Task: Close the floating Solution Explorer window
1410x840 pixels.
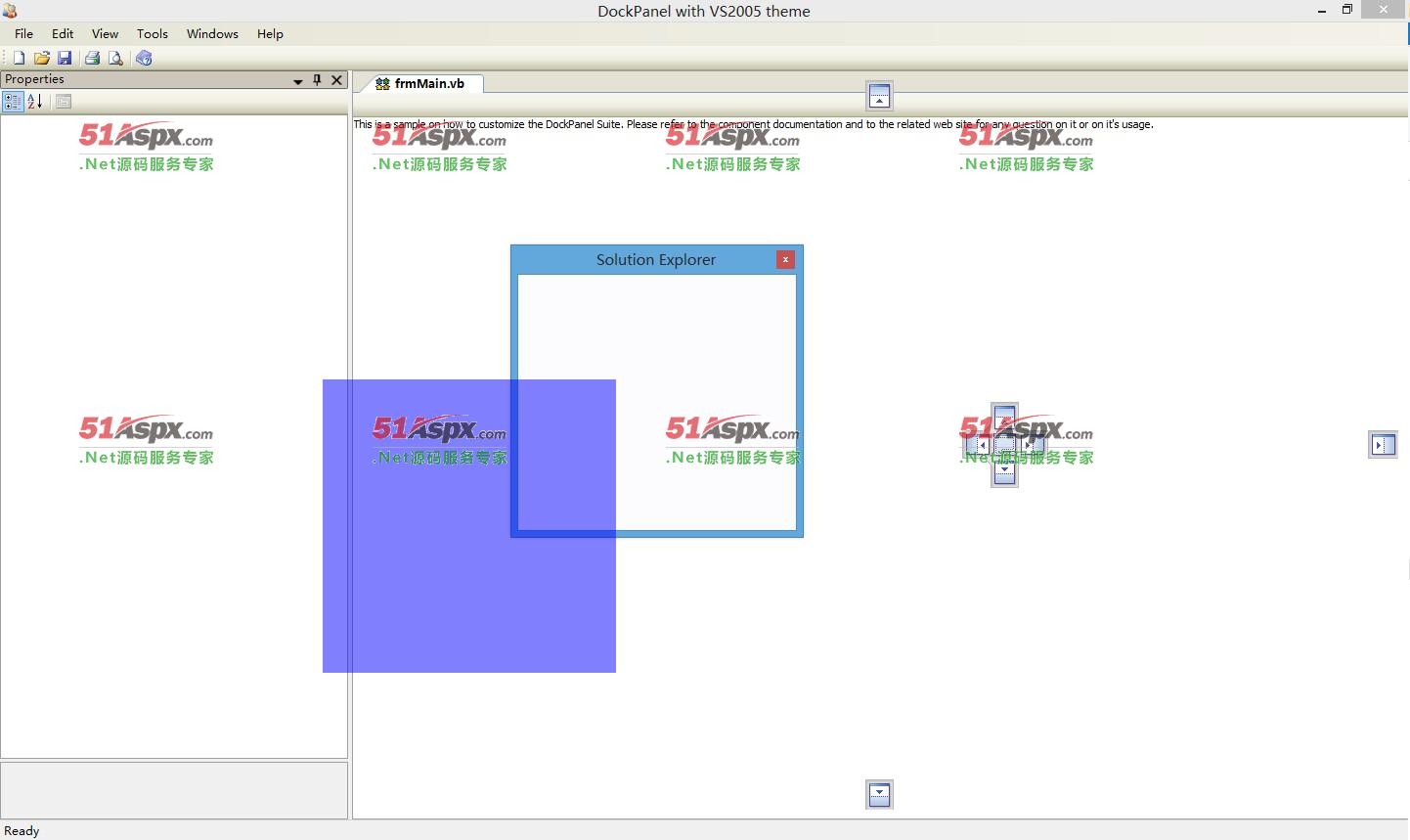Action: [785, 259]
